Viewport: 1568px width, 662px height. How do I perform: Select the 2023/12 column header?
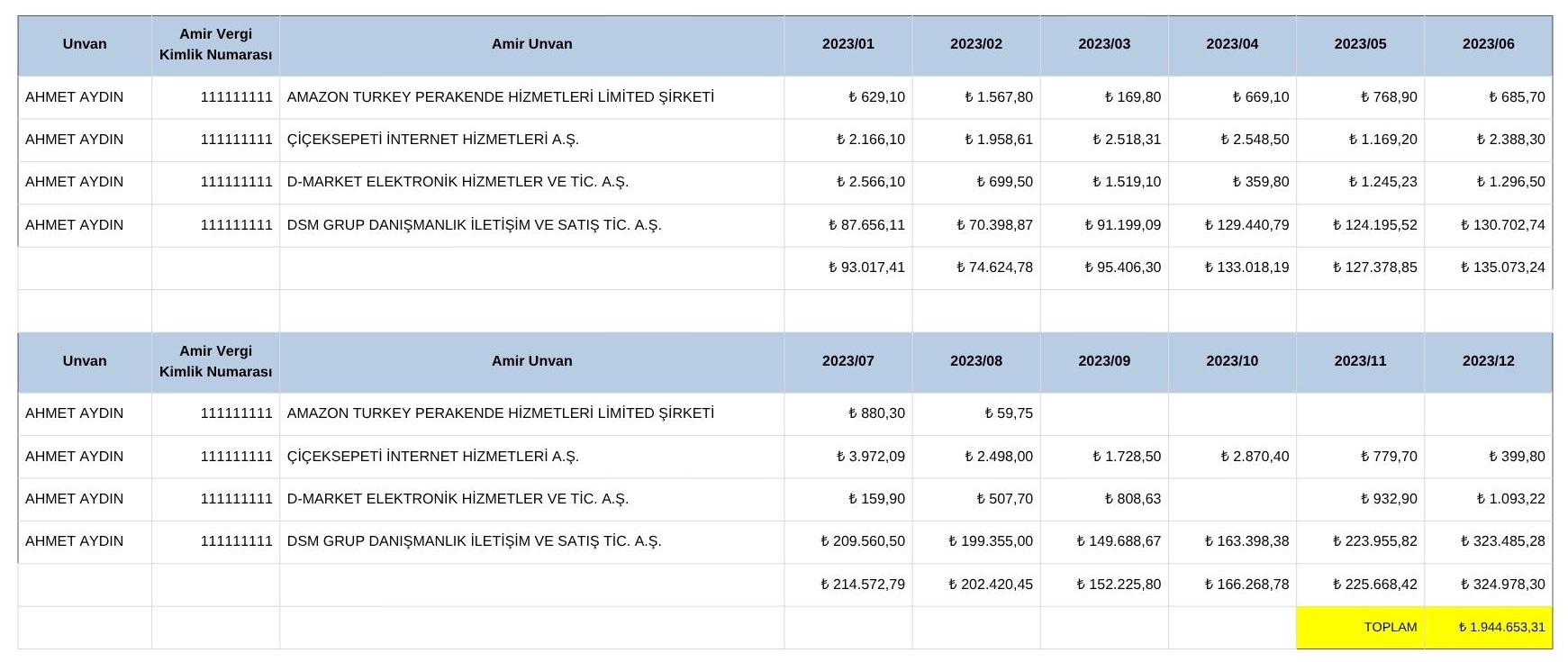click(x=1488, y=361)
